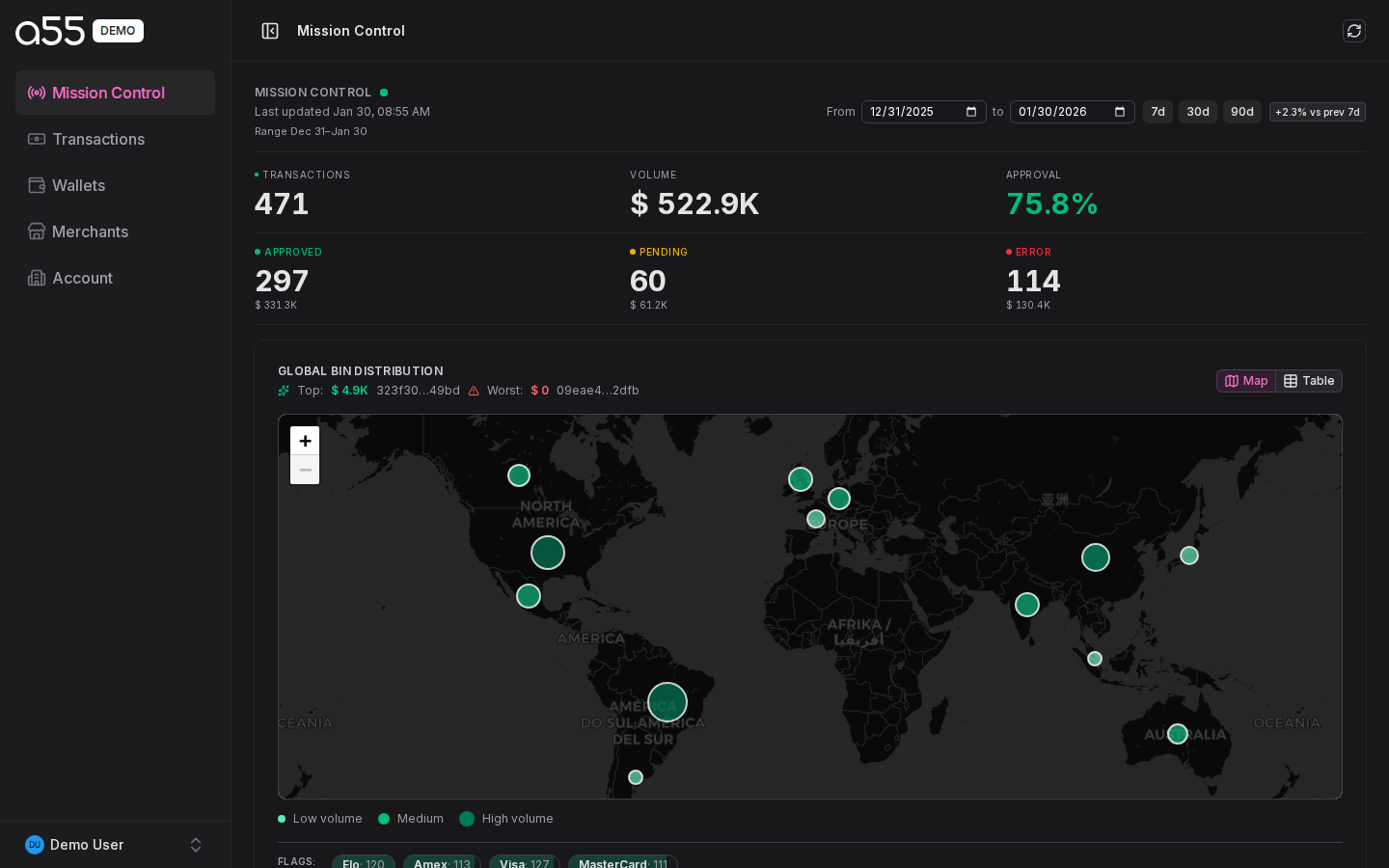Screen dimensions: 1389x868
Task: Click the Account building icon
Action: tap(37, 278)
